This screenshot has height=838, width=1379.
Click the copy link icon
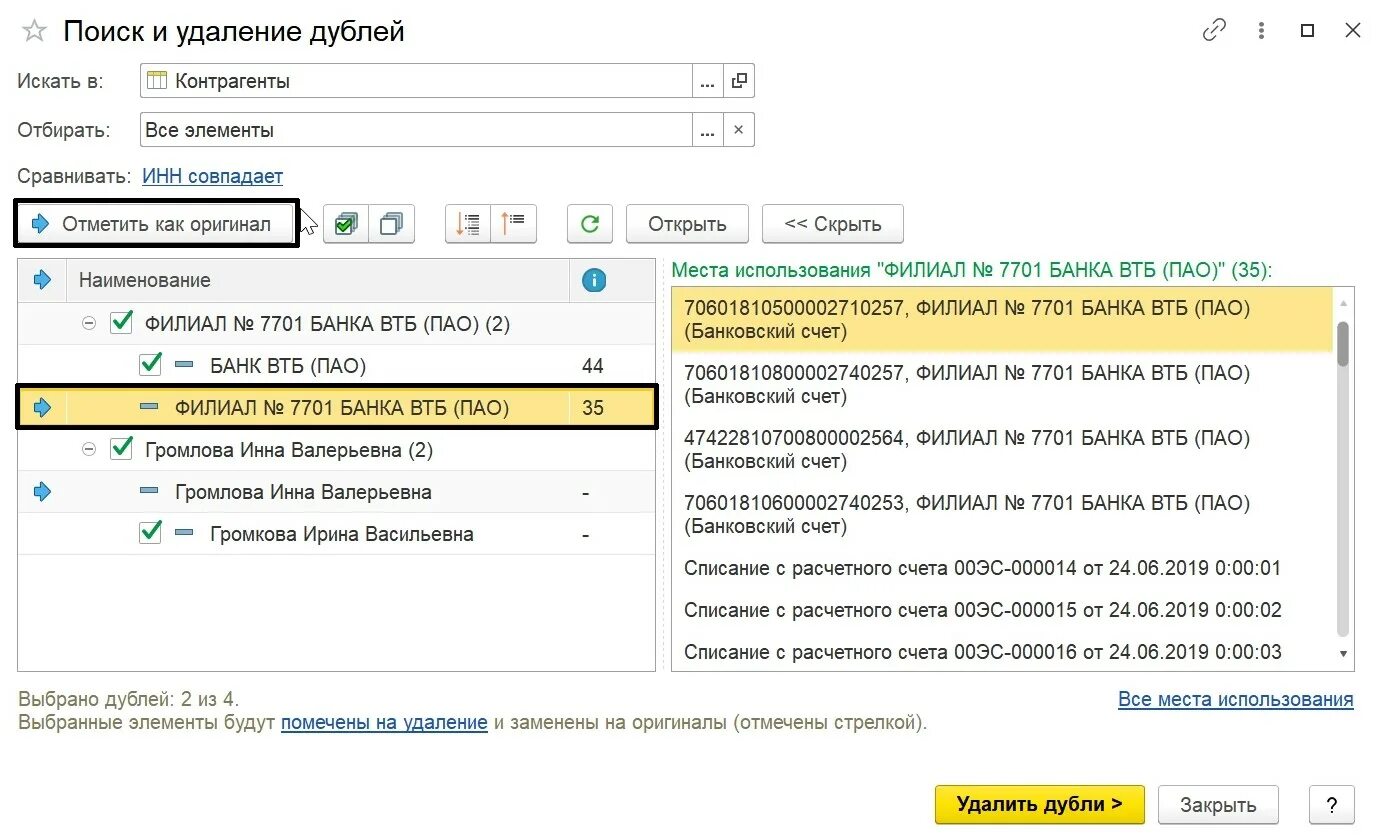click(1214, 31)
